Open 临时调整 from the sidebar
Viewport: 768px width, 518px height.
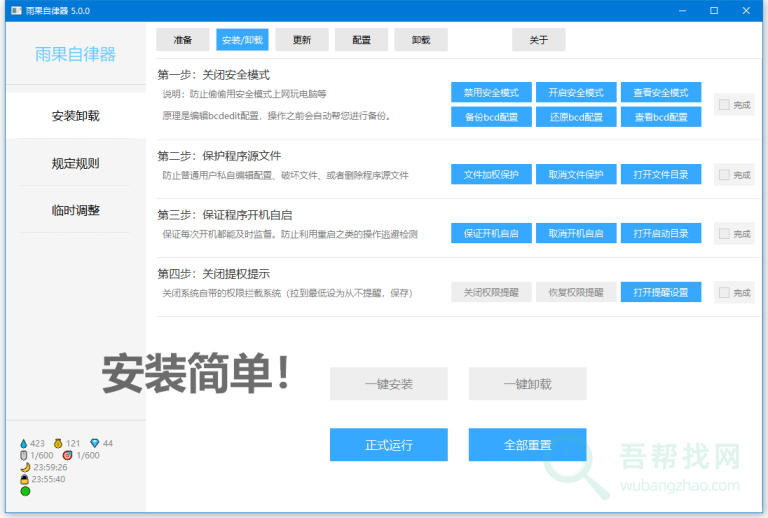[75, 210]
